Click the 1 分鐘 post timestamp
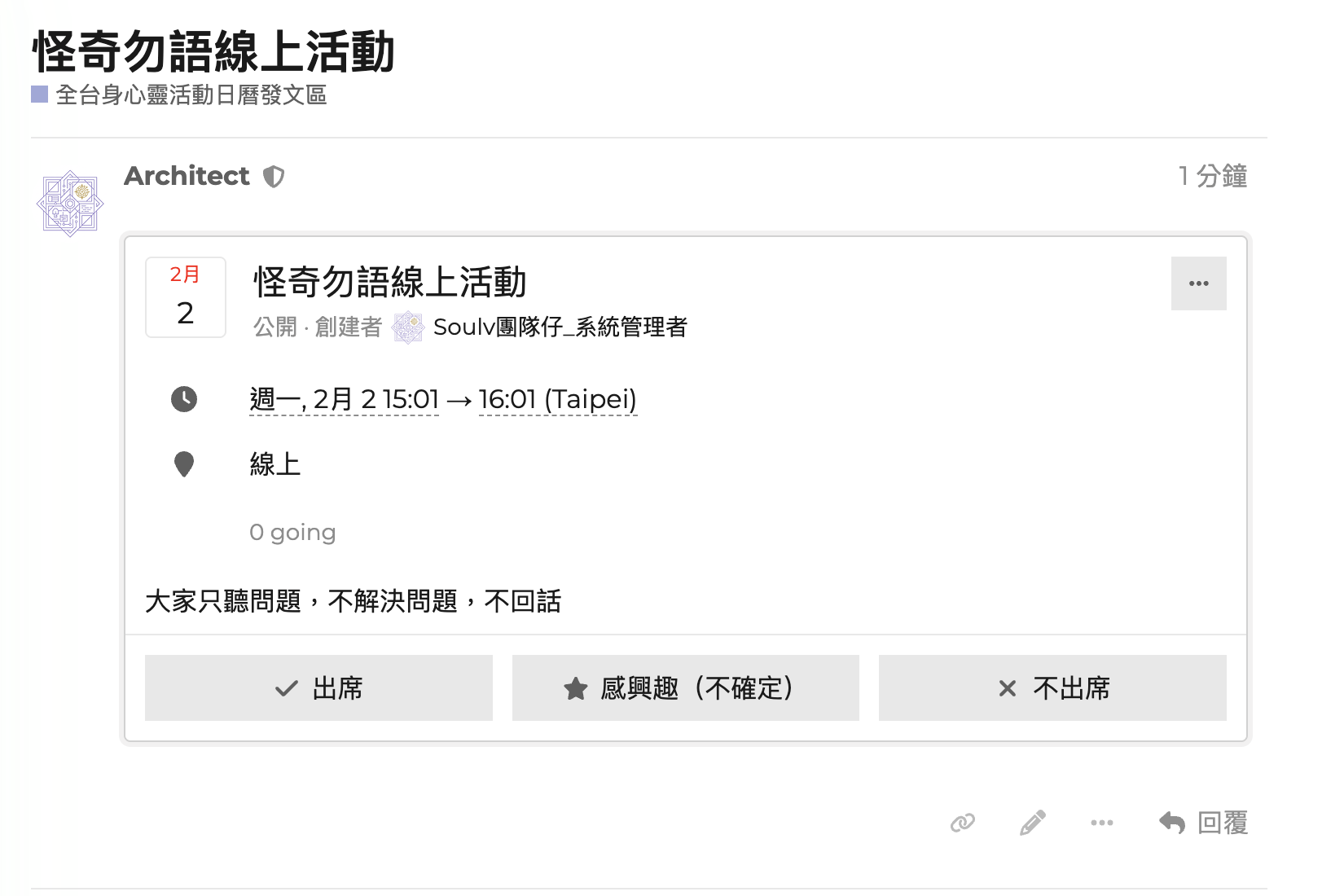 click(1212, 176)
